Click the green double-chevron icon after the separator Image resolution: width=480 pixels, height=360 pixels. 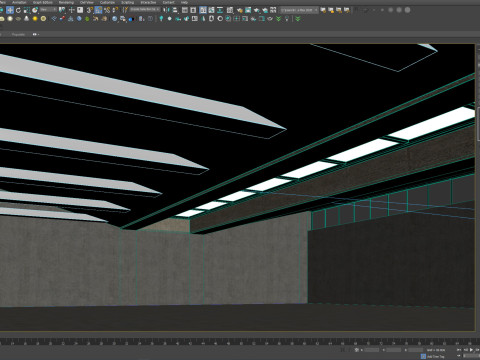point(298,19)
